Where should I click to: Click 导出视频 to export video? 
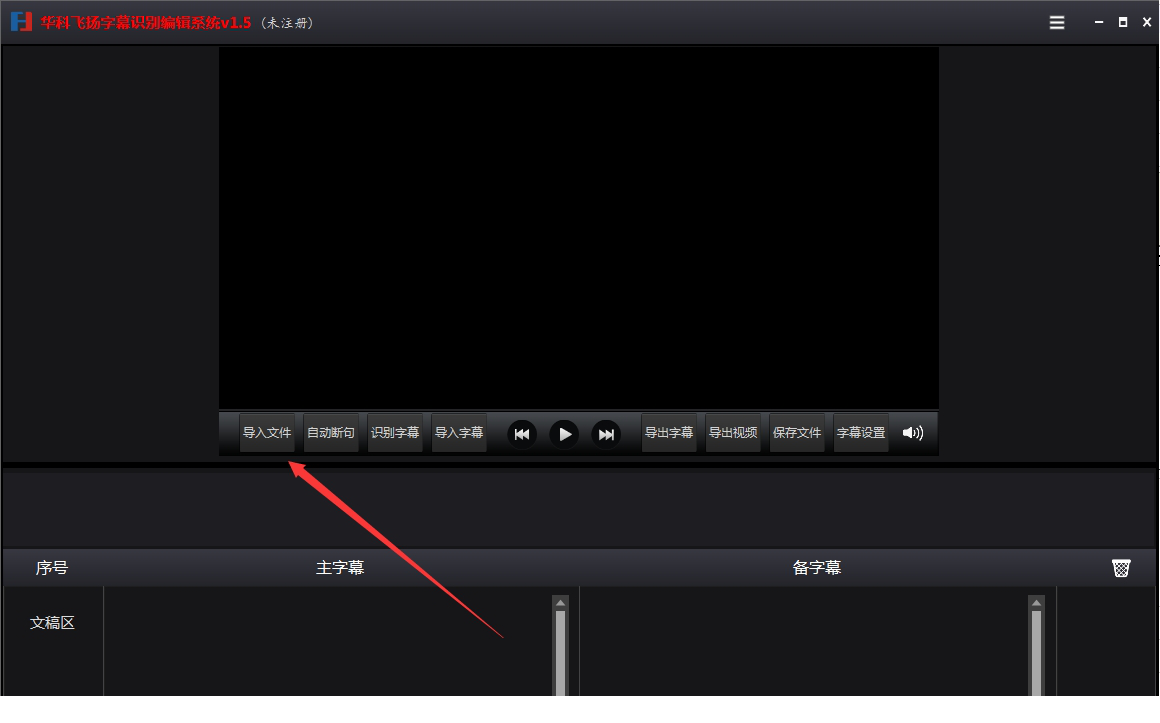(x=733, y=433)
